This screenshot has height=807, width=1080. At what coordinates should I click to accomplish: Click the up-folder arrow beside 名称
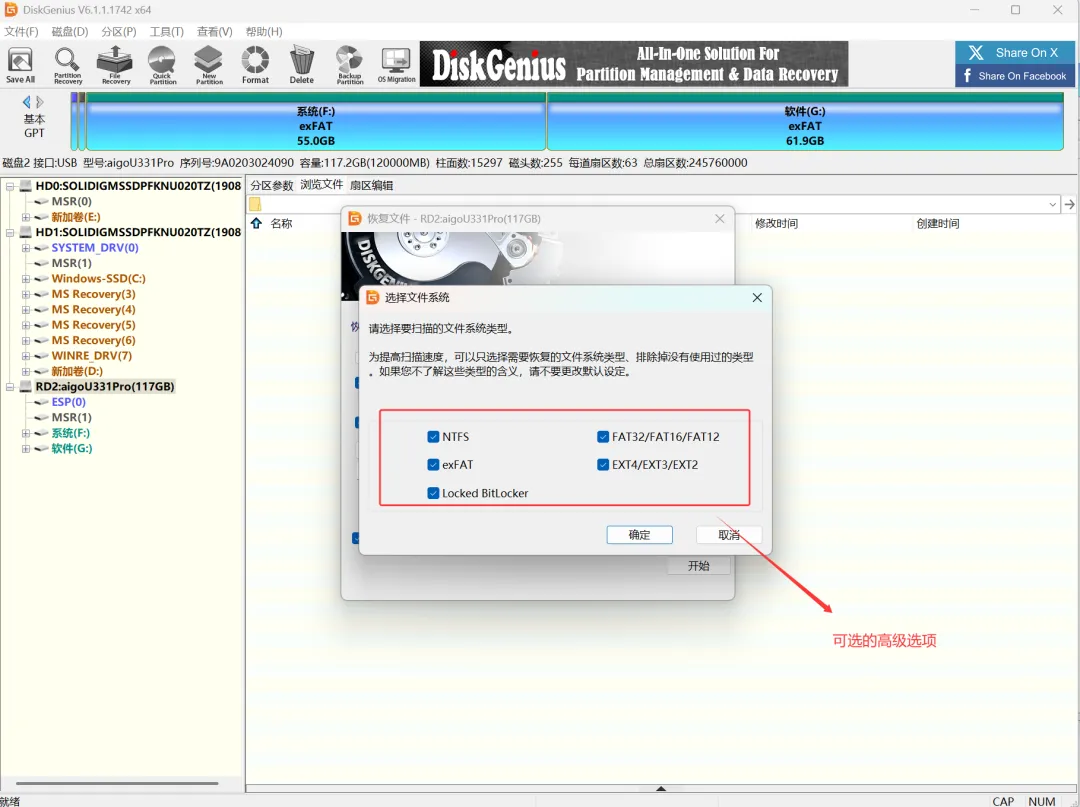point(256,223)
